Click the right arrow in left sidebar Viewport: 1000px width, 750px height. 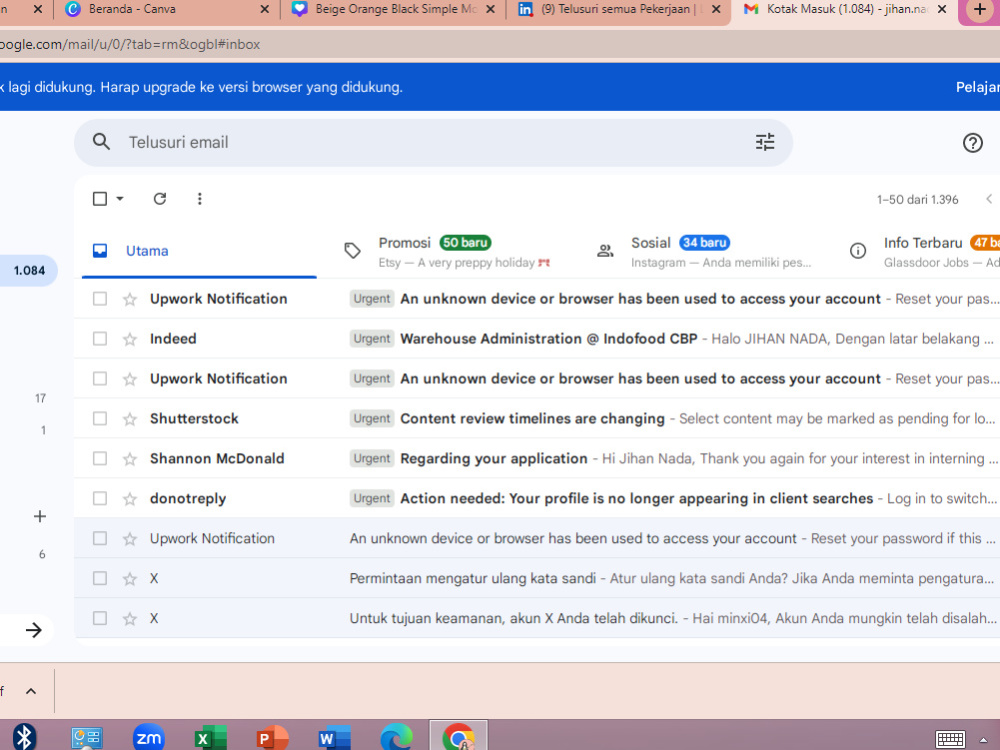point(33,630)
